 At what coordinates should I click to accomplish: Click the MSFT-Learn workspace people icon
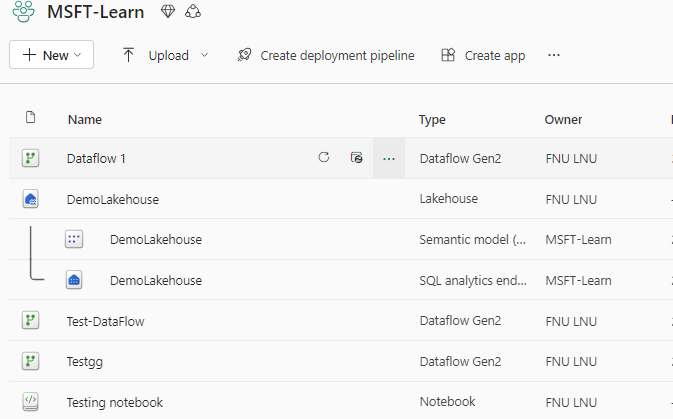click(23, 11)
